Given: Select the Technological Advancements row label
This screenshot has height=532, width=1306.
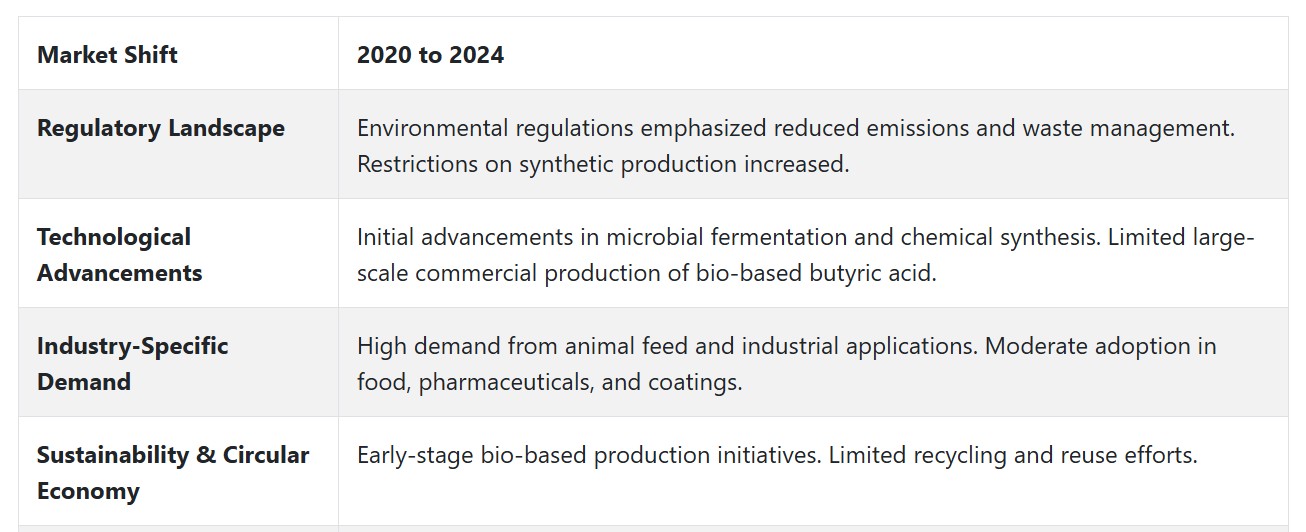Looking at the screenshot, I should [120, 255].
